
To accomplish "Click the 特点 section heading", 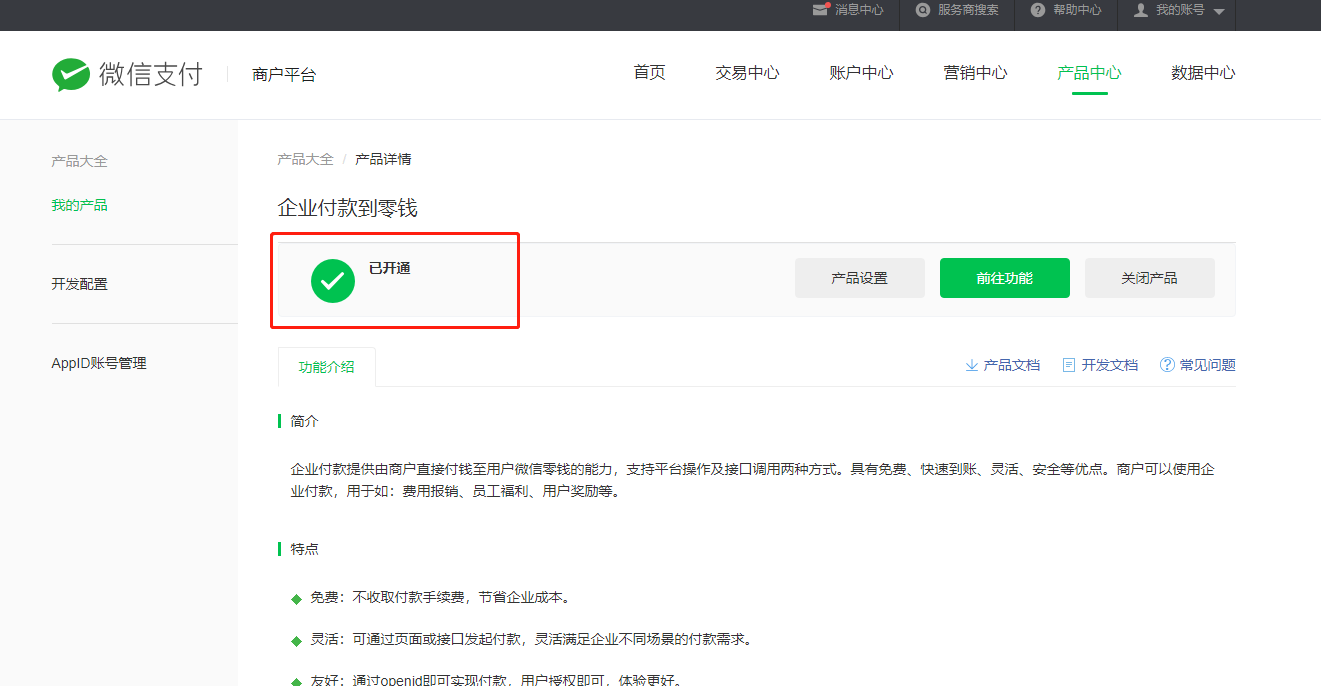I will click(x=304, y=549).
